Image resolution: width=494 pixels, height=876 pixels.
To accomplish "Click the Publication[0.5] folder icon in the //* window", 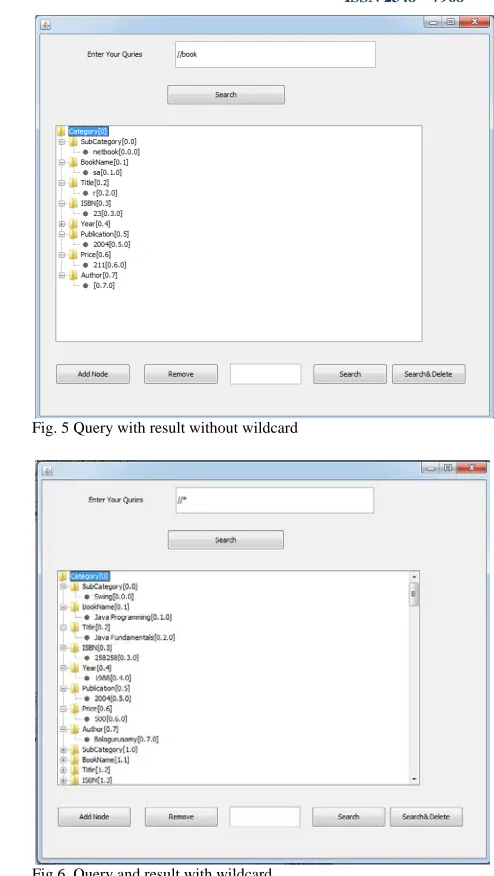I will pyautogui.click(x=75, y=688).
